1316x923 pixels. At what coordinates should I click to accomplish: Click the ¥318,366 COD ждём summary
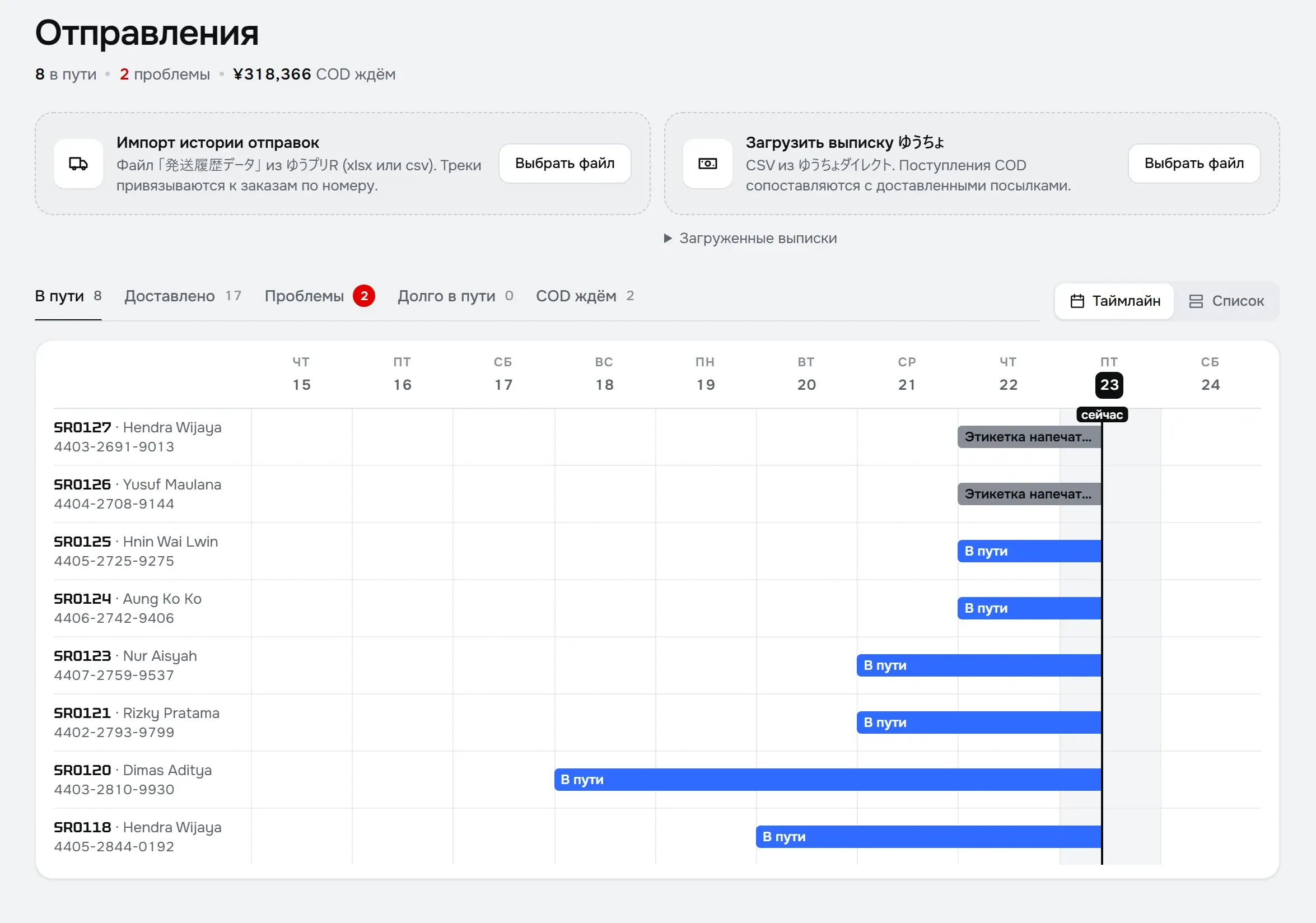pyautogui.click(x=314, y=74)
